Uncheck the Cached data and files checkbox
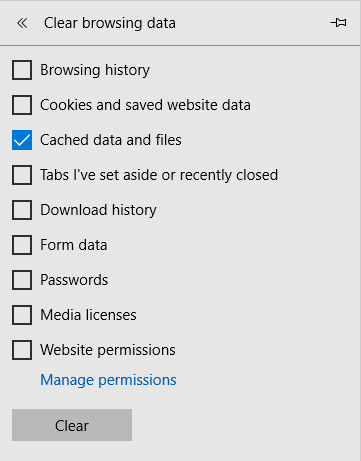Viewport: 361px width, 461px height. [22, 140]
